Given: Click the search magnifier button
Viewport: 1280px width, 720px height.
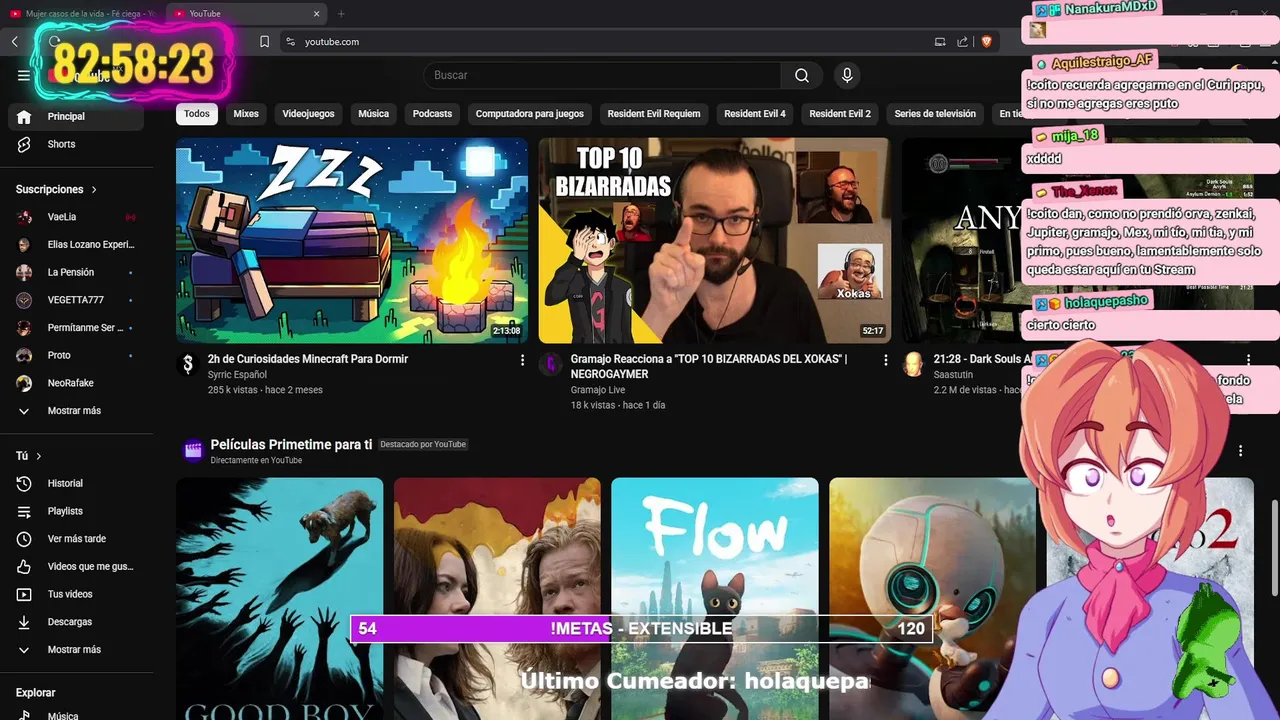Looking at the screenshot, I should [802, 75].
